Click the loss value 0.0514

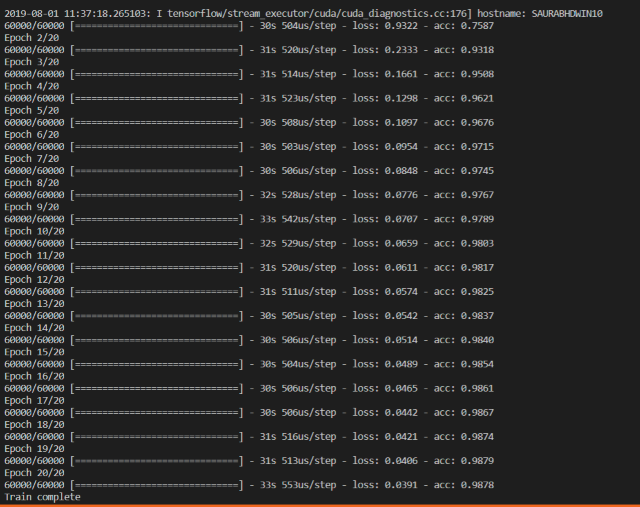pyautogui.click(x=401, y=340)
